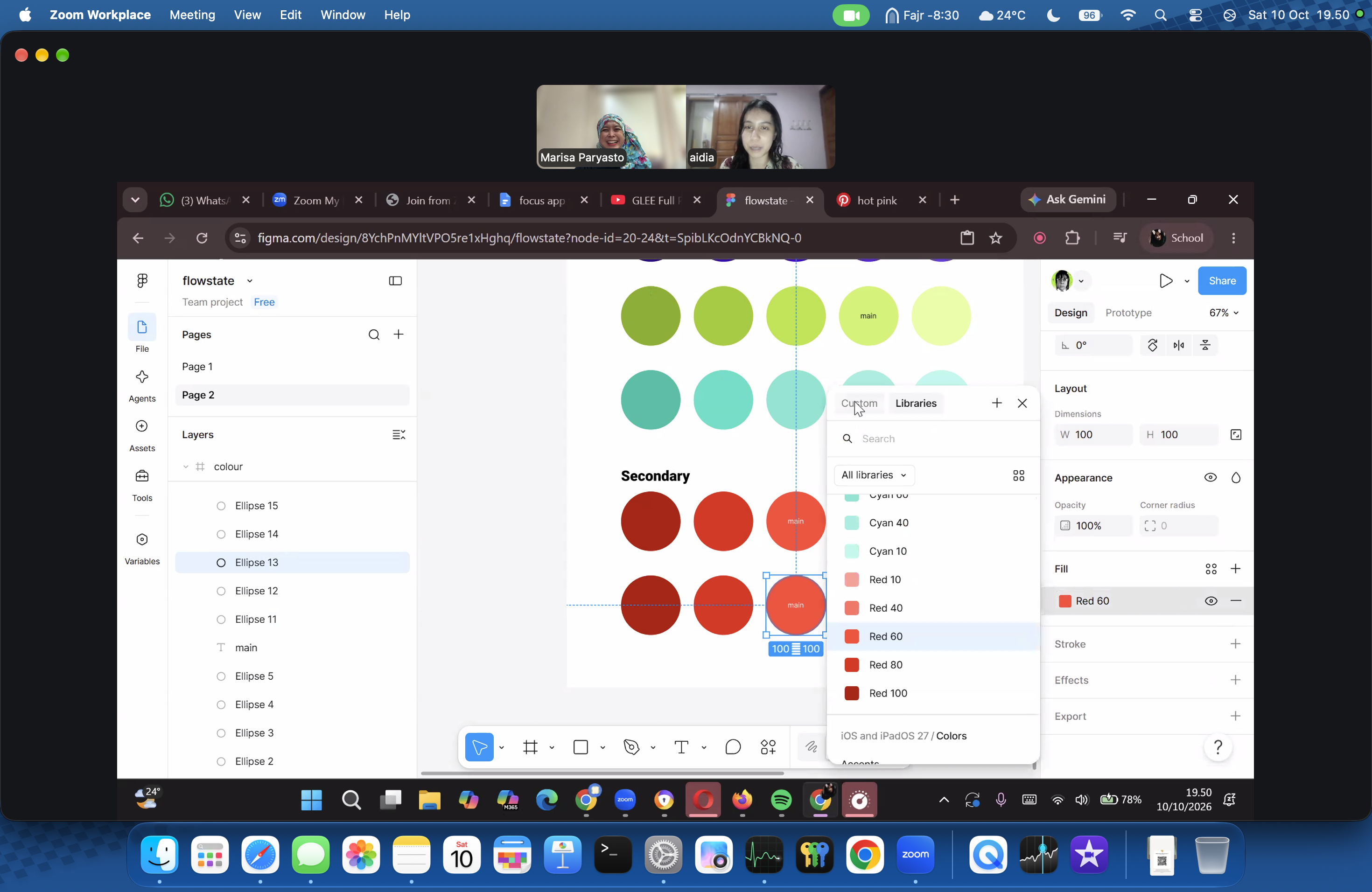Flip horizontal icon in Design panel
1372x892 pixels.
pyautogui.click(x=1179, y=346)
